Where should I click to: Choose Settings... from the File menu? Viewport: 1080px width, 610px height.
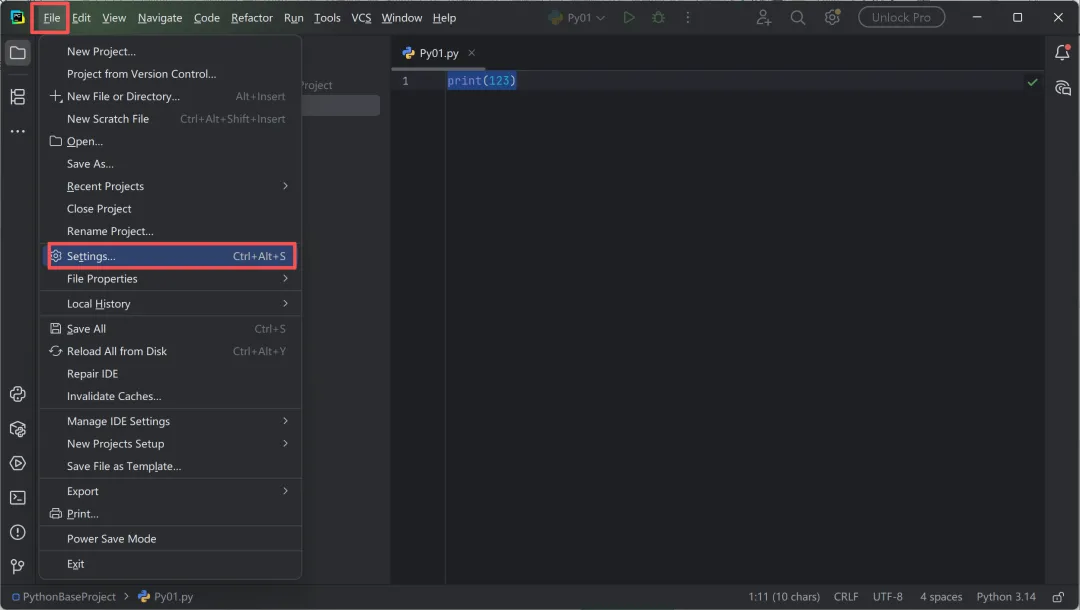pos(171,256)
